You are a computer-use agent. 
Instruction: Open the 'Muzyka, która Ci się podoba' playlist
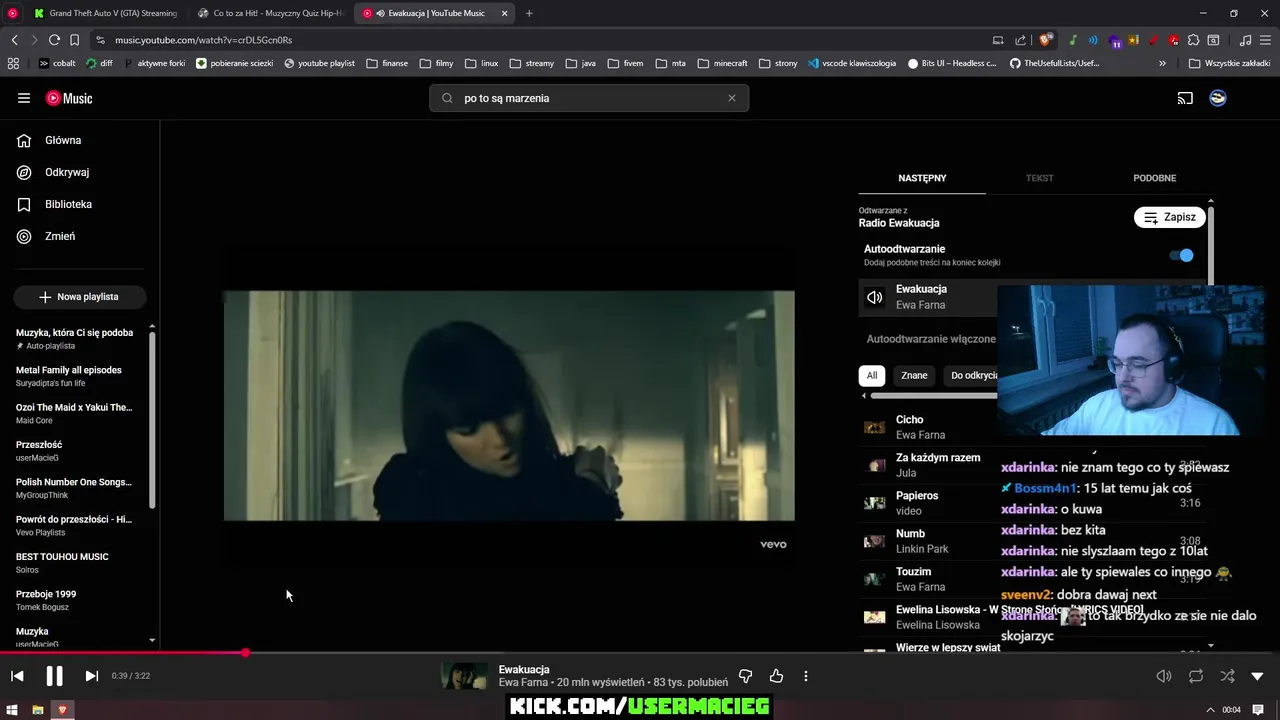pos(75,338)
